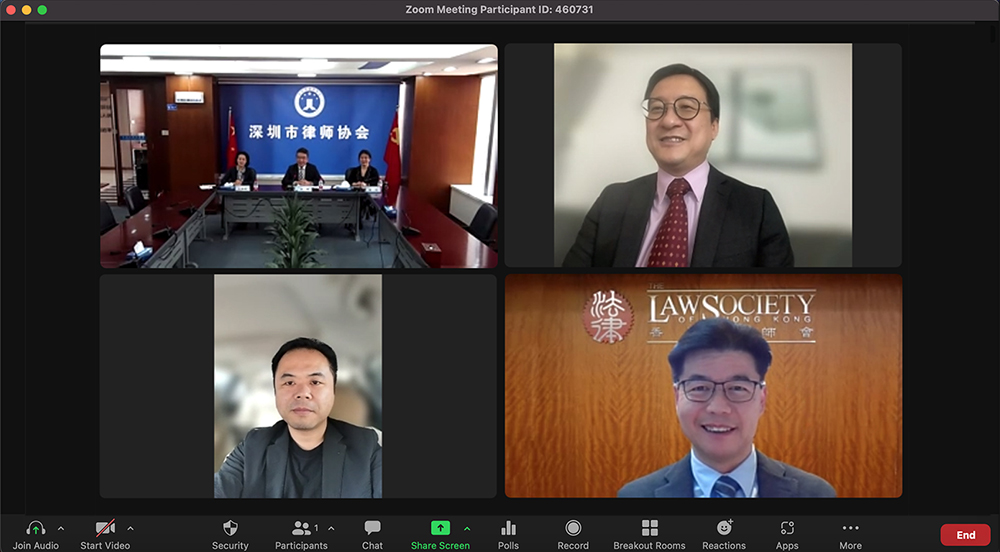1000x552 pixels.
Task: Expand share options arrow beside Share Screen
Action: pyautogui.click(x=467, y=528)
